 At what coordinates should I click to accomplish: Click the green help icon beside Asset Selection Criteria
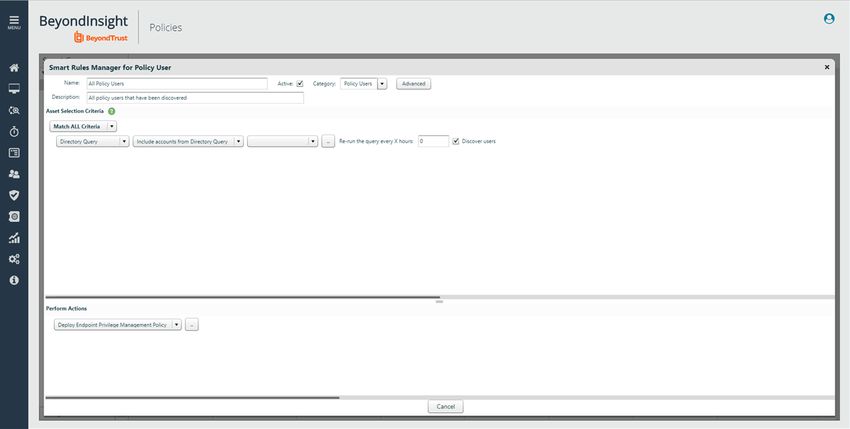click(x=112, y=111)
